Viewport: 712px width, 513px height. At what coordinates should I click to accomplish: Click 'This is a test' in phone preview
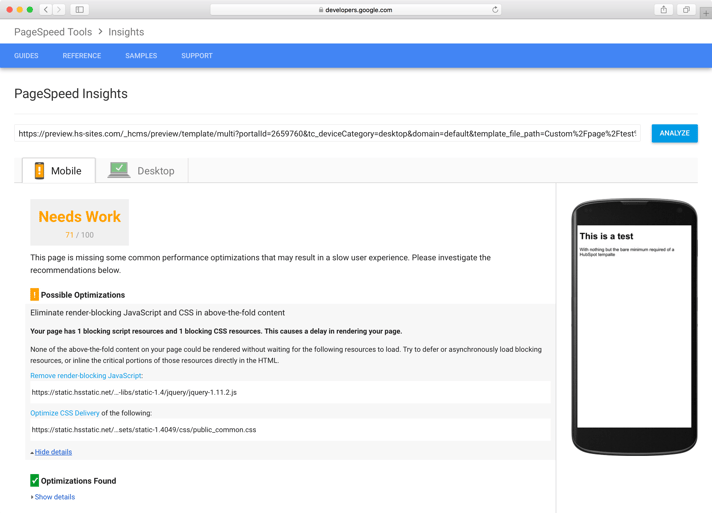pyautogui.click(x=606, y=236)
